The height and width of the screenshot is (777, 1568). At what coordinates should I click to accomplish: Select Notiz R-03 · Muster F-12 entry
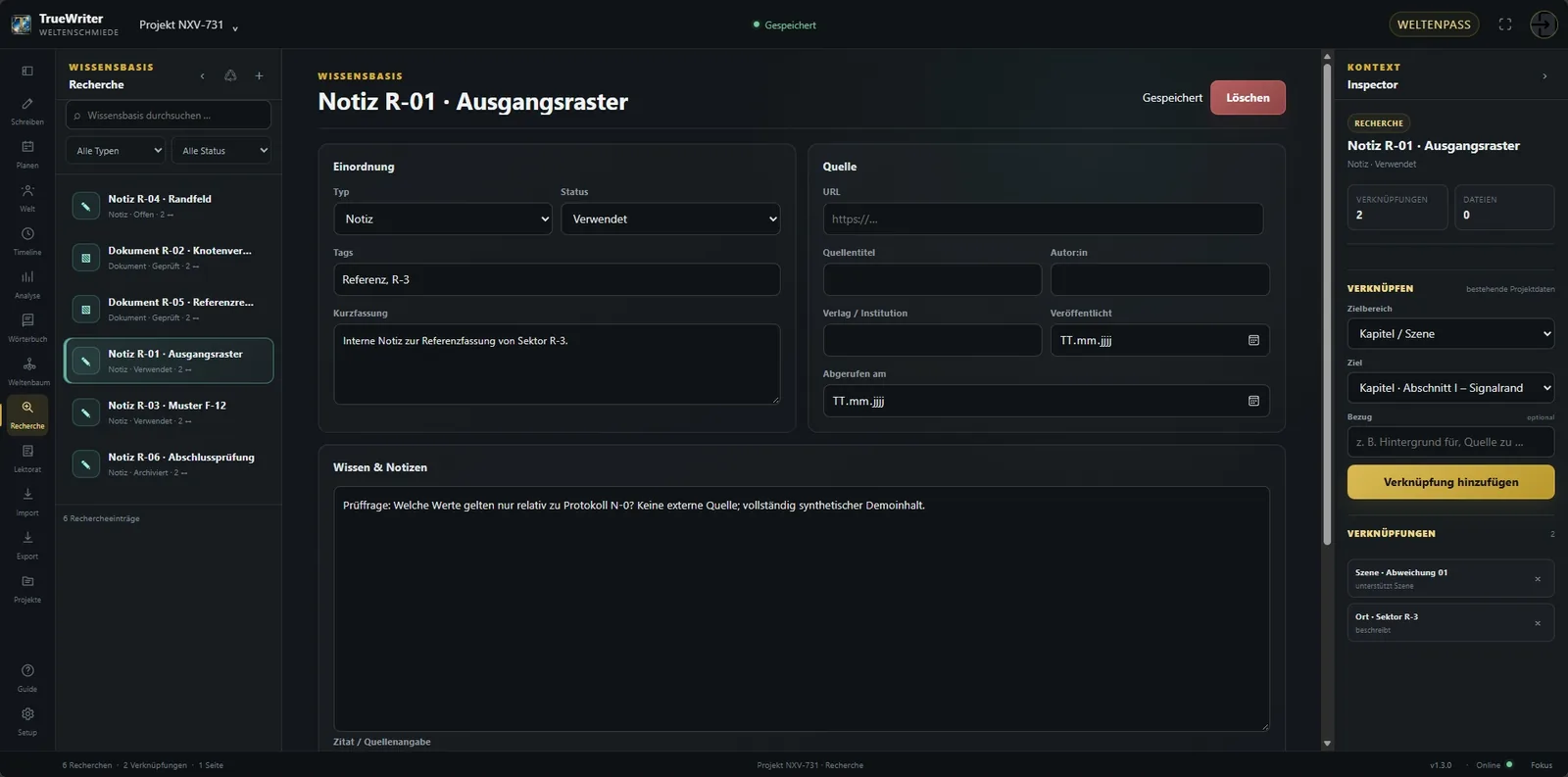(x=169, y=413)
